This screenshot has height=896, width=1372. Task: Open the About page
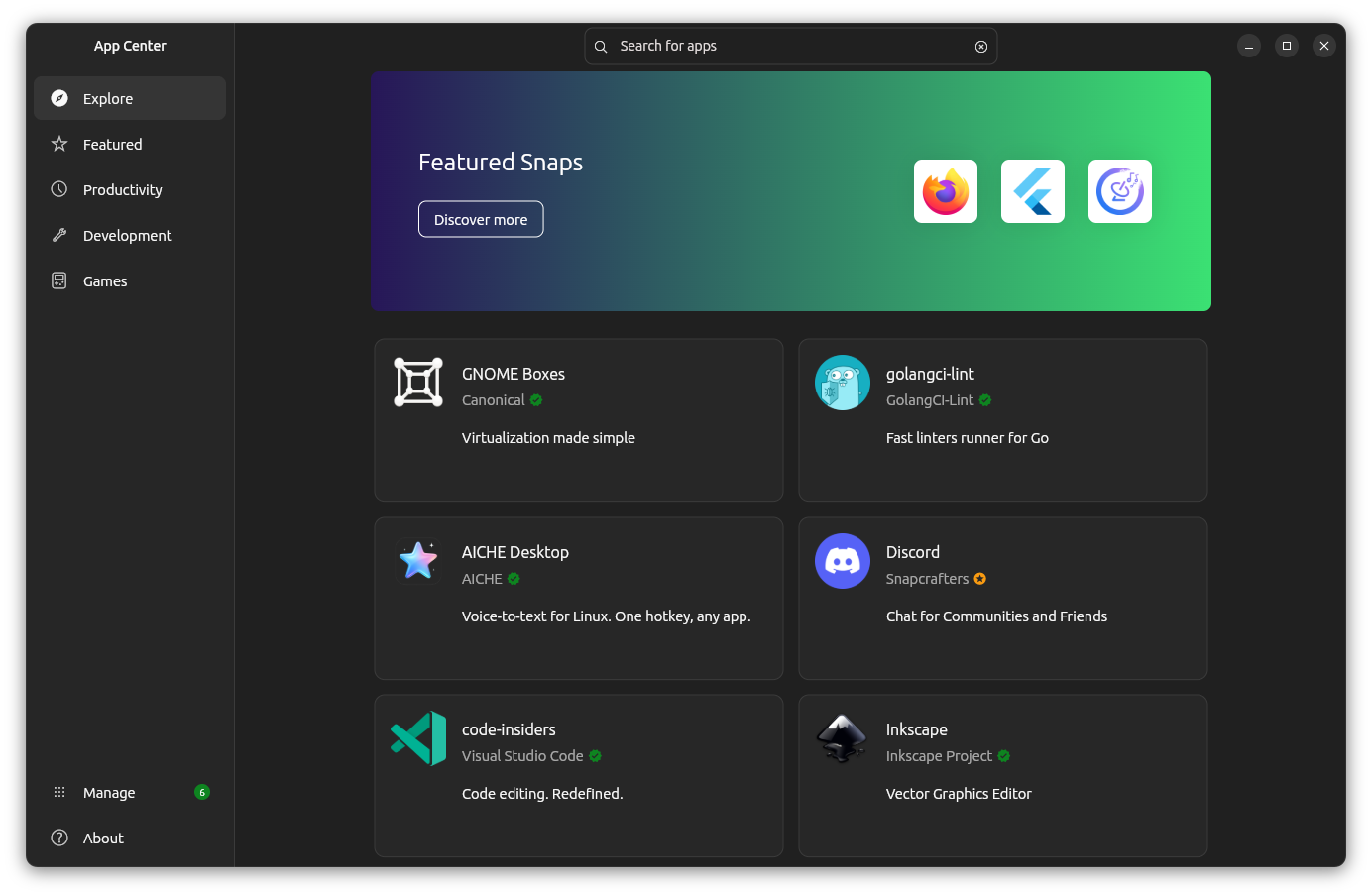[130, 838]
